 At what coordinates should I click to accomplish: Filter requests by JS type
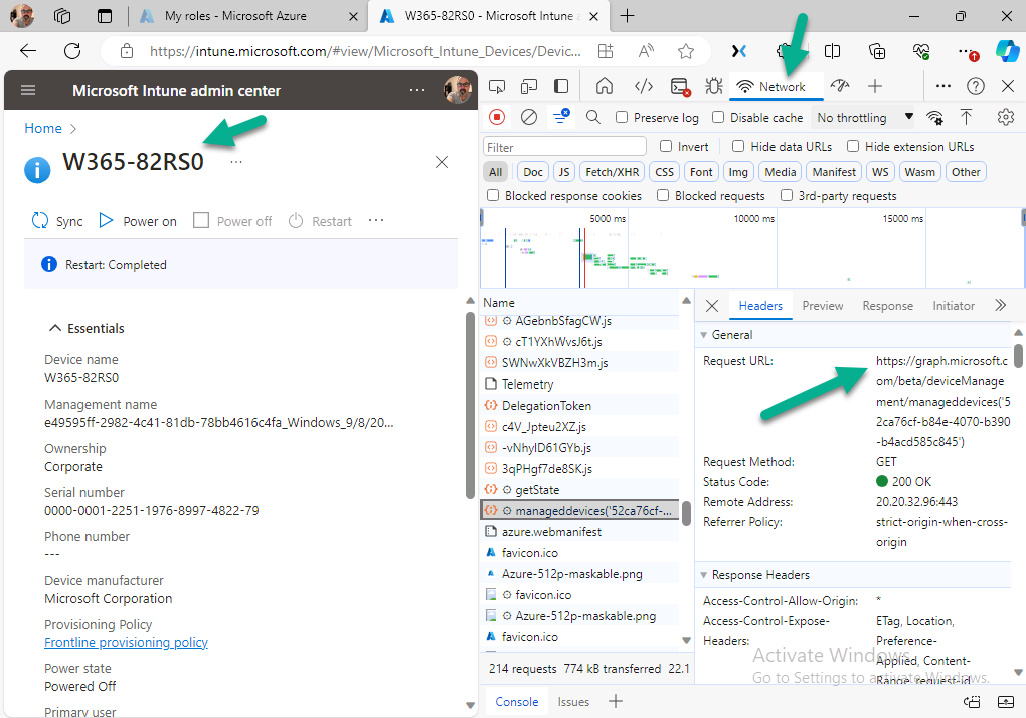point(563,172)
